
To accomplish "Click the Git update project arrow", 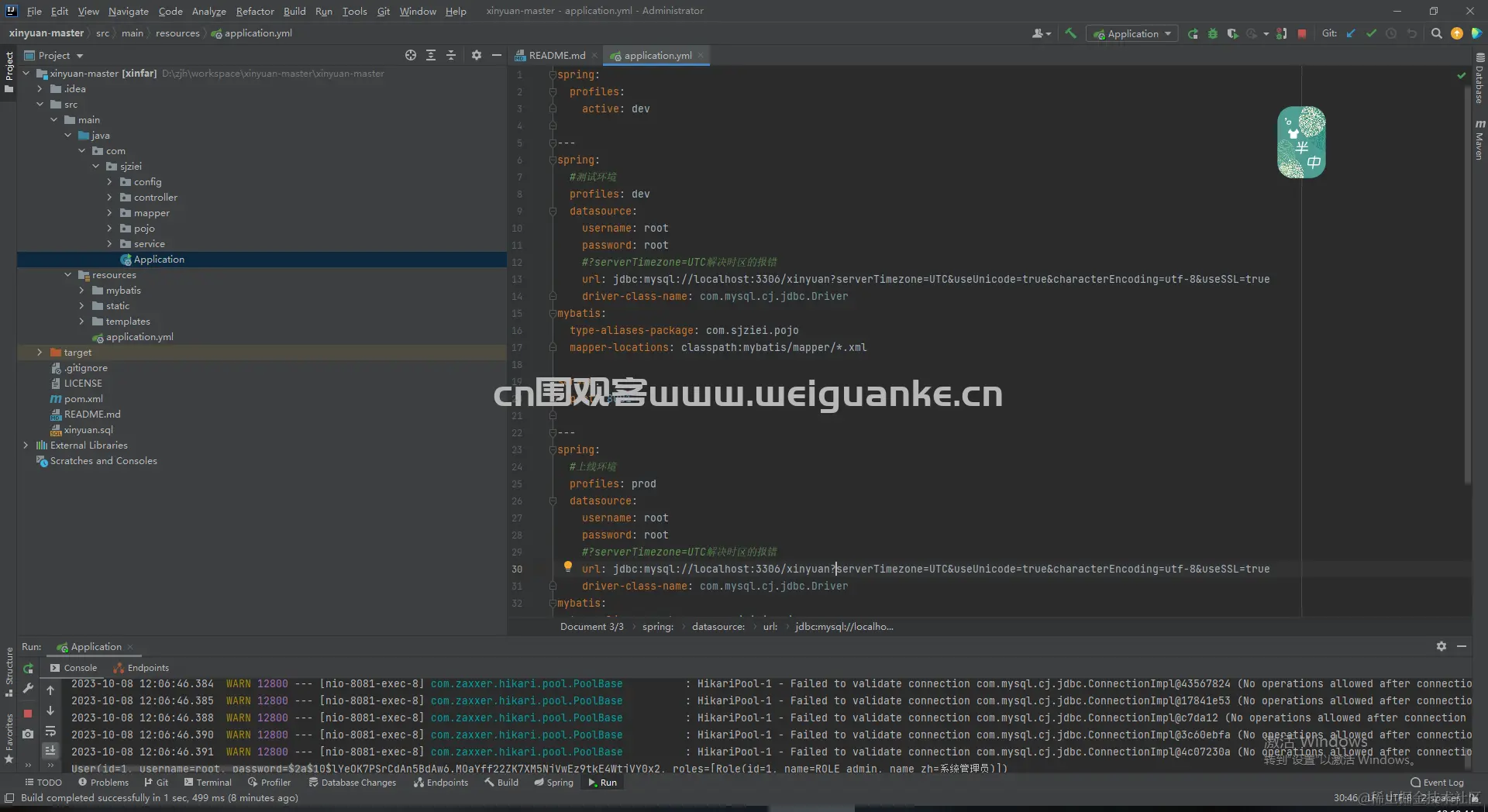I will click(1351, 33).
